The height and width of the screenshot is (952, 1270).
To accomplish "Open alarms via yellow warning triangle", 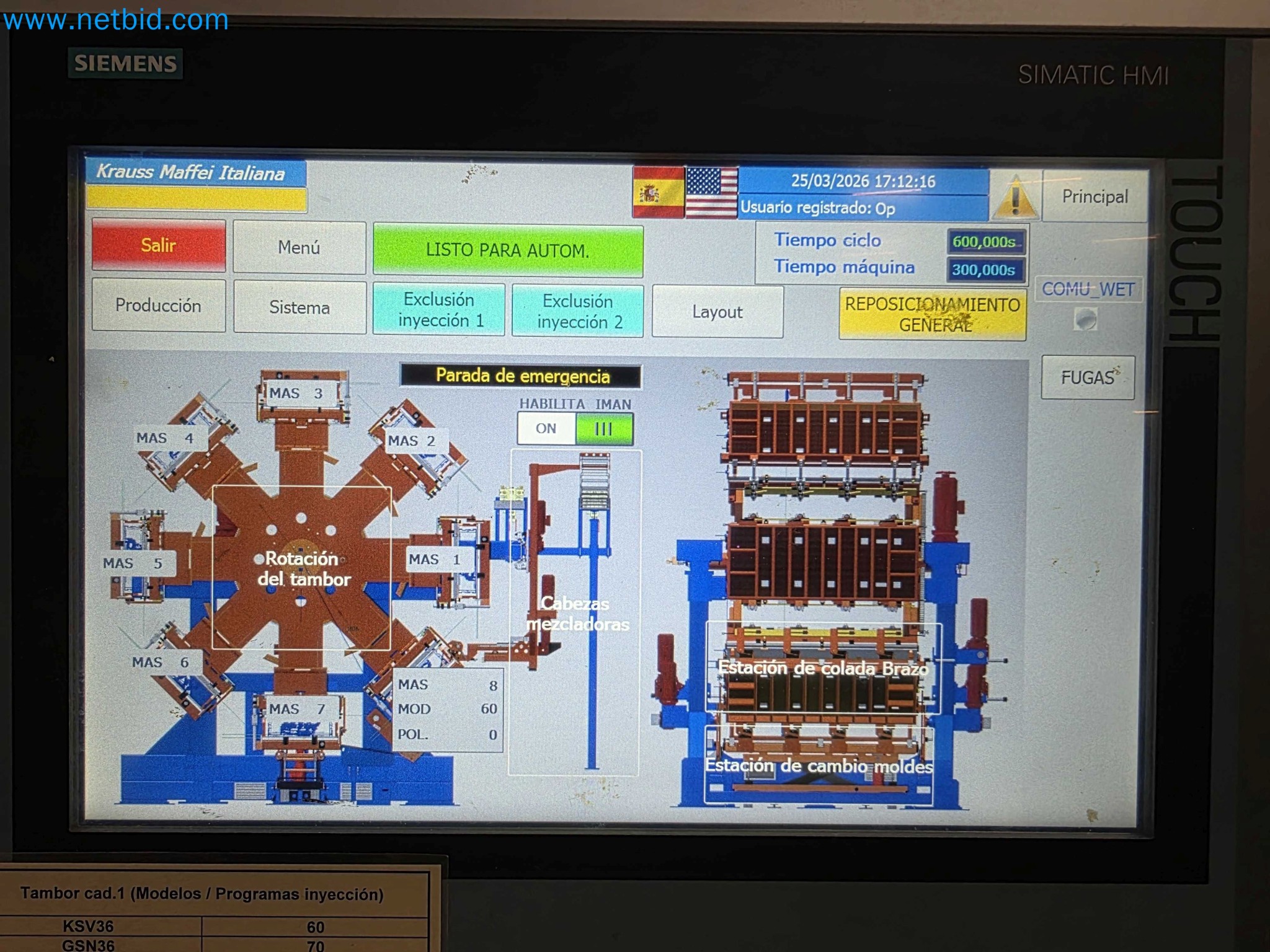I will 1015,197.
